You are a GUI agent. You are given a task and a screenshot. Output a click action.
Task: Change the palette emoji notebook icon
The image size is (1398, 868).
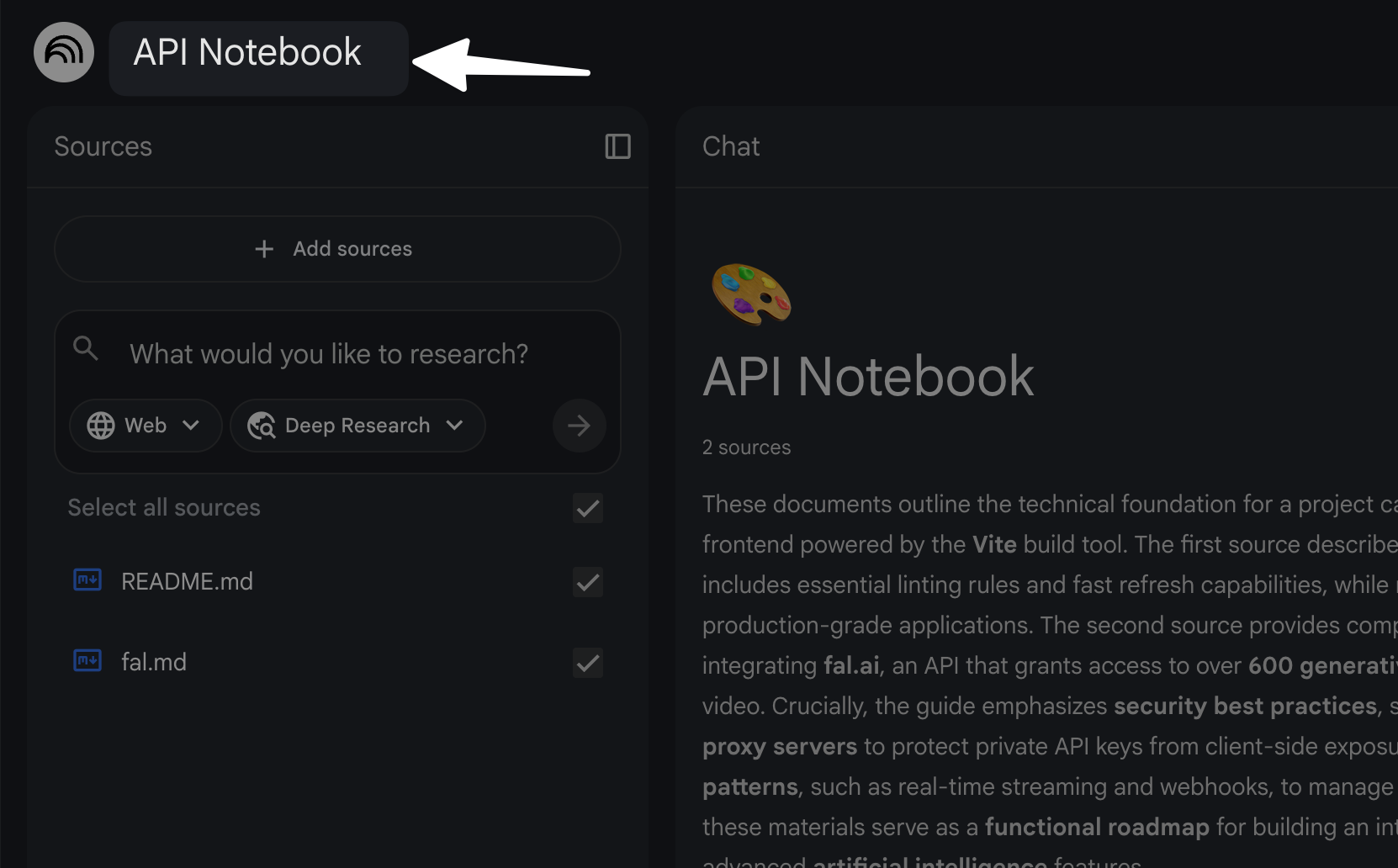[751, 294]
